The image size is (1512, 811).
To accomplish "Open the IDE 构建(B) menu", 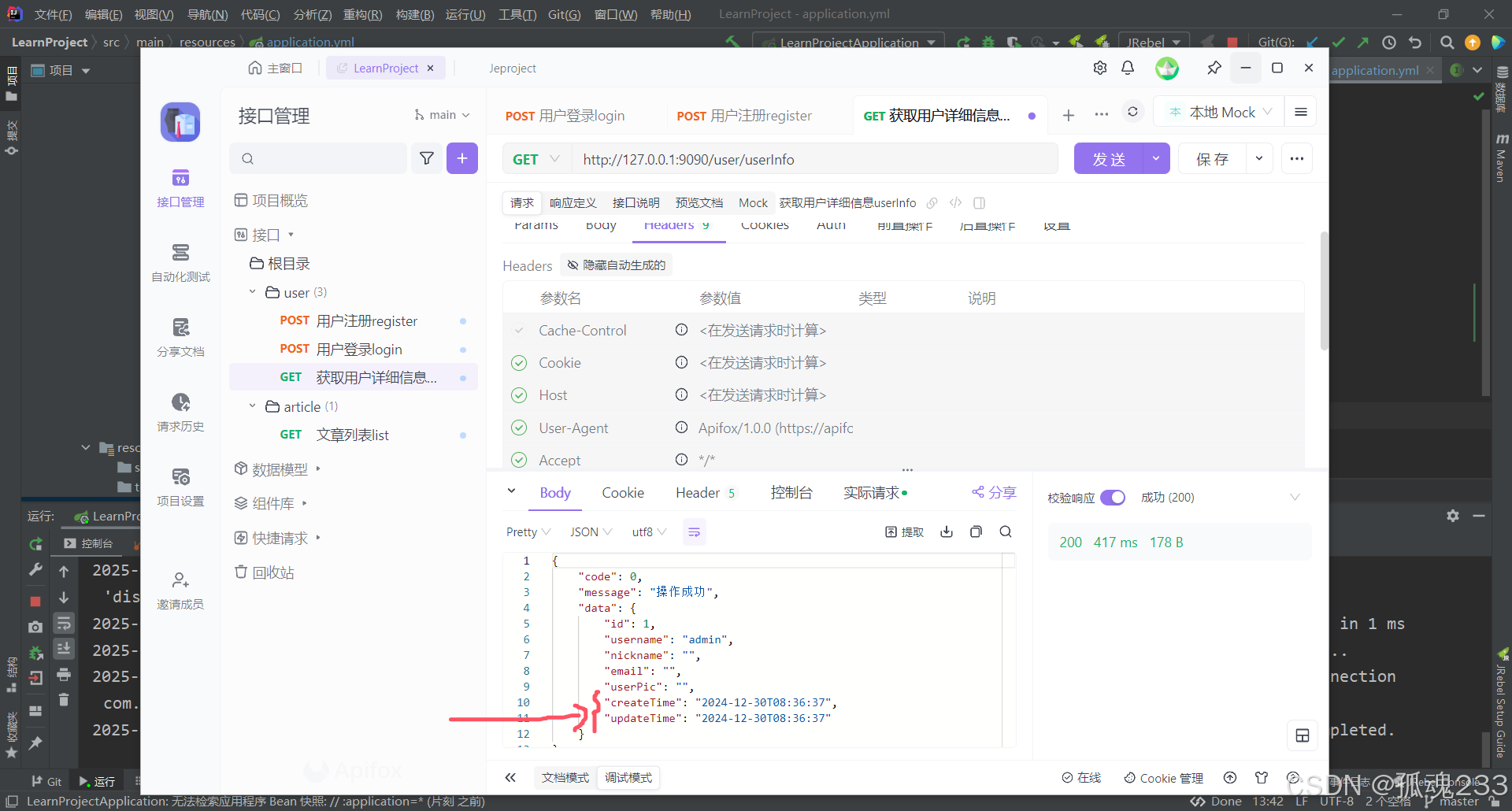I will (x=415, y=14).
